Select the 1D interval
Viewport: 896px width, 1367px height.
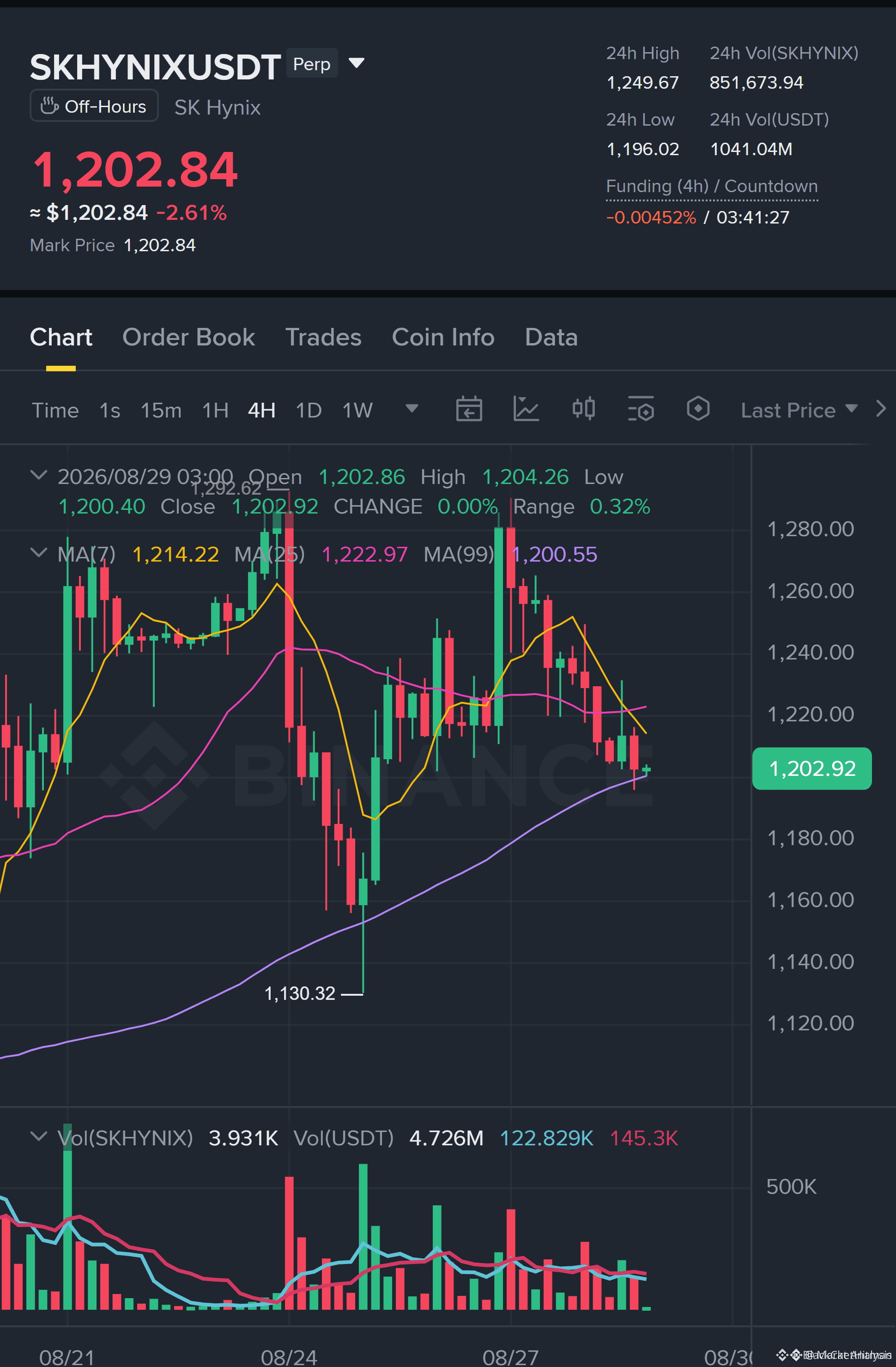309,410
